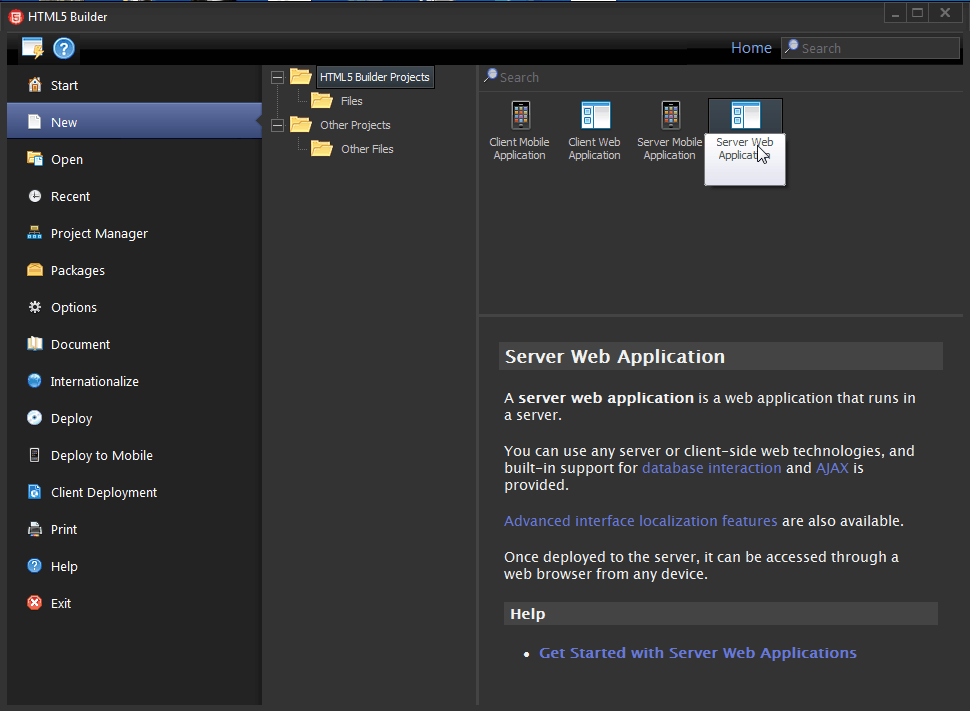This screenshot has height=711, width=970.
Task: Follow the AJAX link
Action: click(832, 468)
